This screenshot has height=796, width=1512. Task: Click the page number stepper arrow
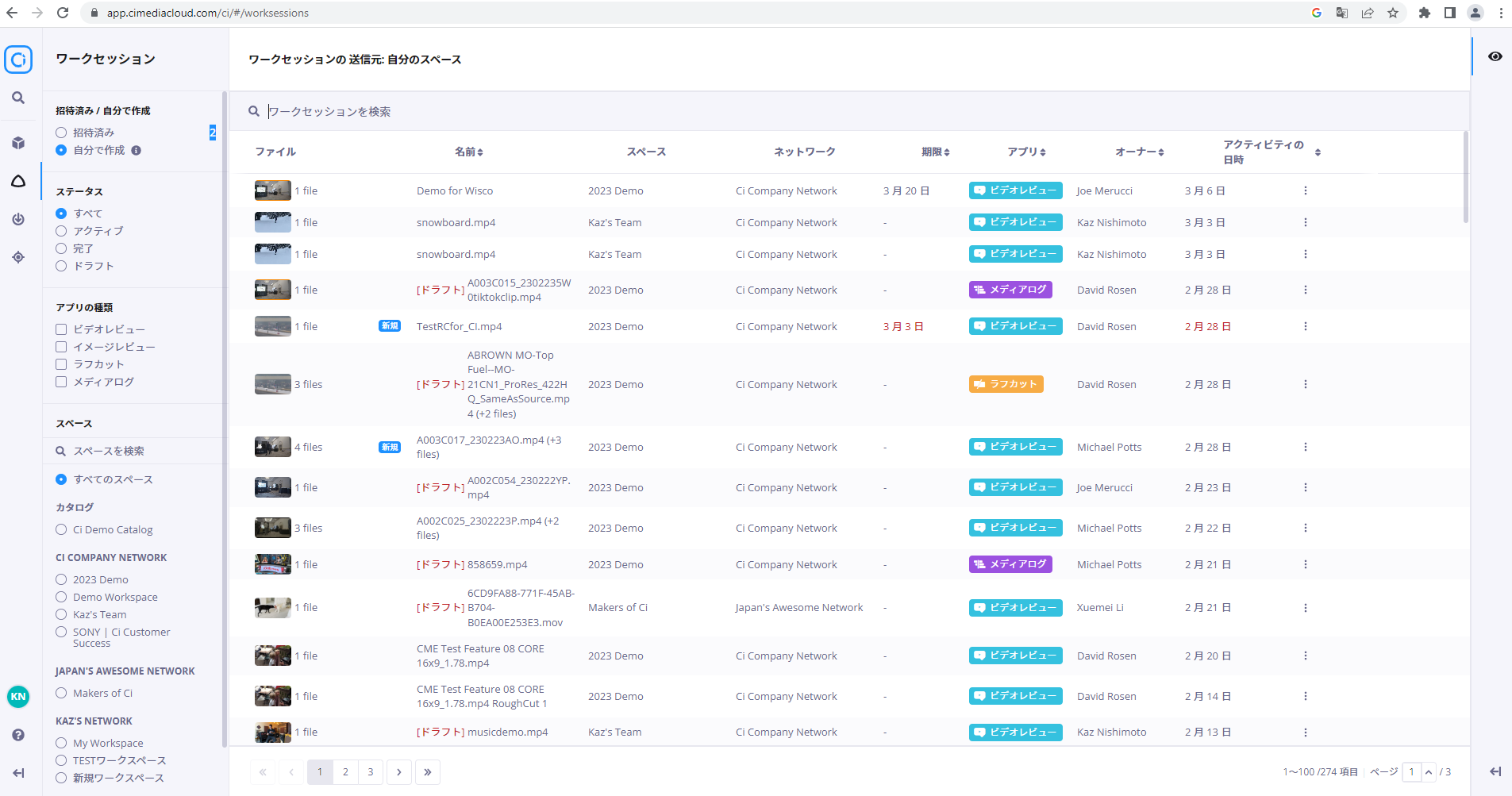[x=1429, y=772]
